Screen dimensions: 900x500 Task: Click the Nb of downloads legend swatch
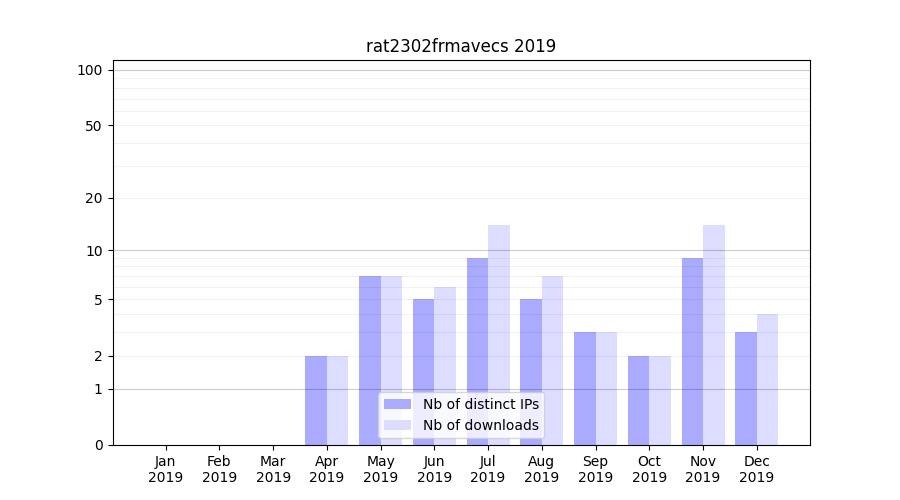click(x=397, y=425)
